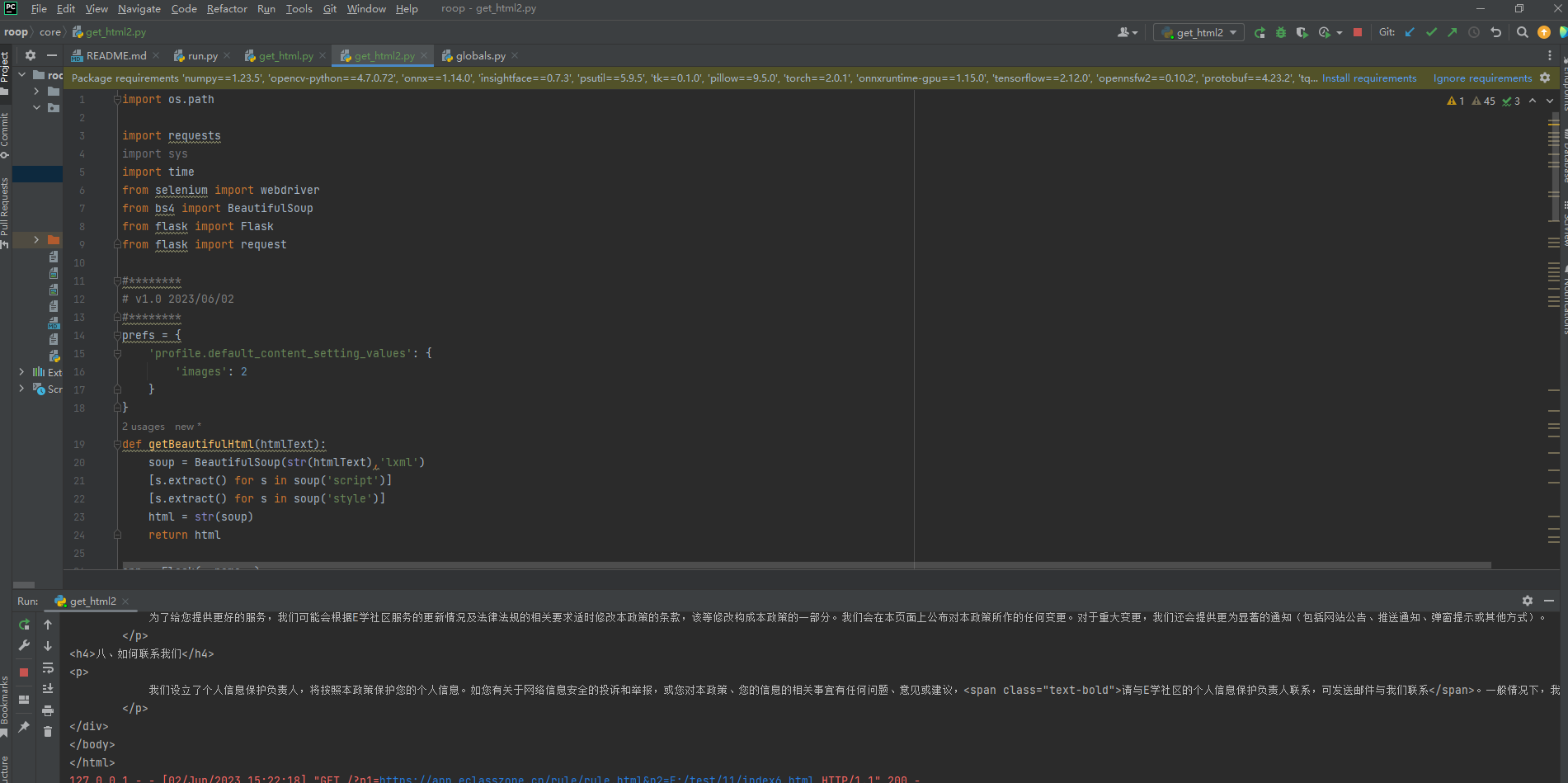Switch to get_html.py editor tab
Viewport: 1568px width, 783px height.
point(285,55)
